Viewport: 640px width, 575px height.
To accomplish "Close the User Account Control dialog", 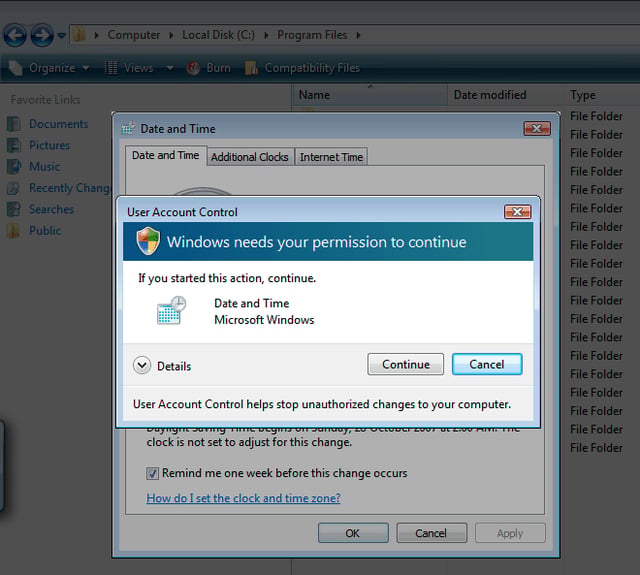I will coord(517,212).
